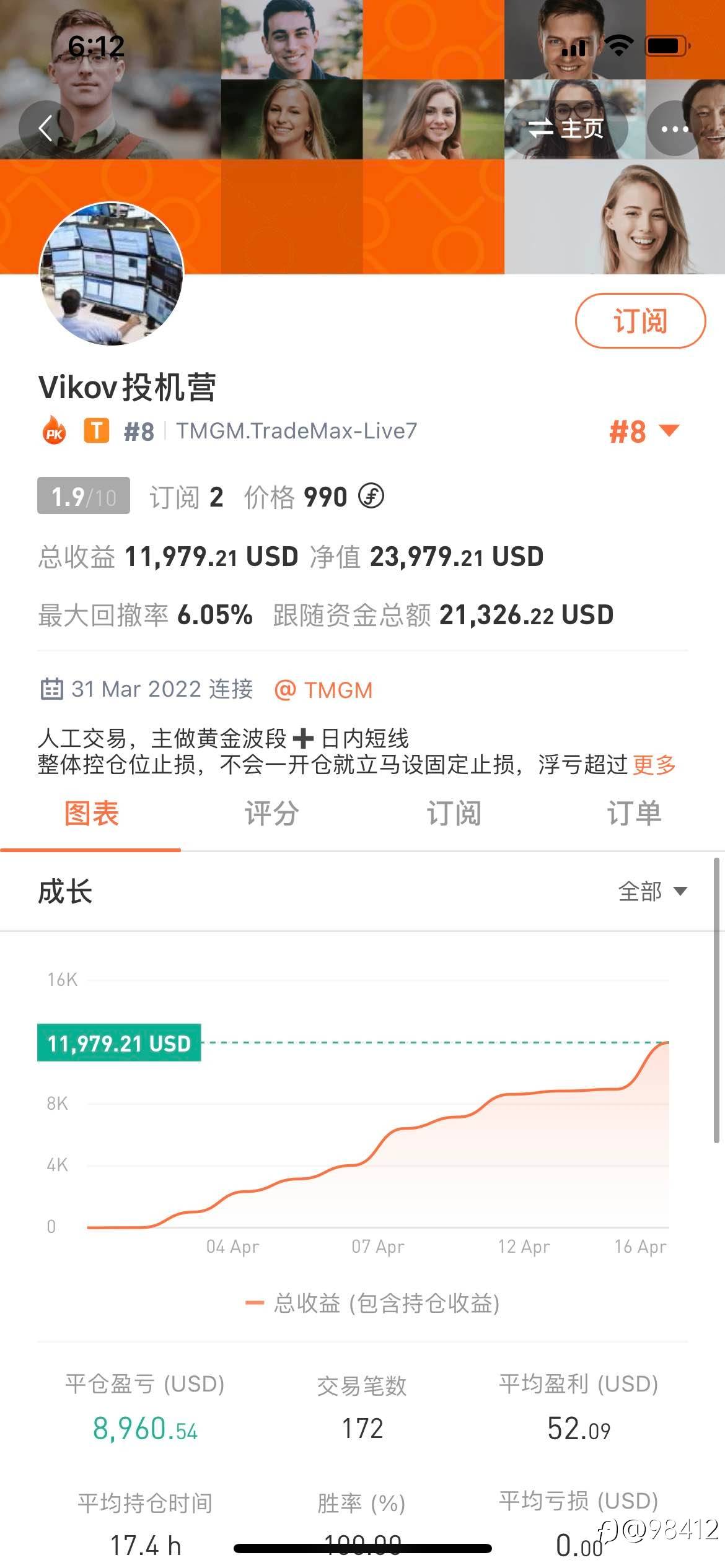This screenshot has width=725, height=1568.
Task: Open the 全部 time range dropdown
Action: (x=652, y=892)
